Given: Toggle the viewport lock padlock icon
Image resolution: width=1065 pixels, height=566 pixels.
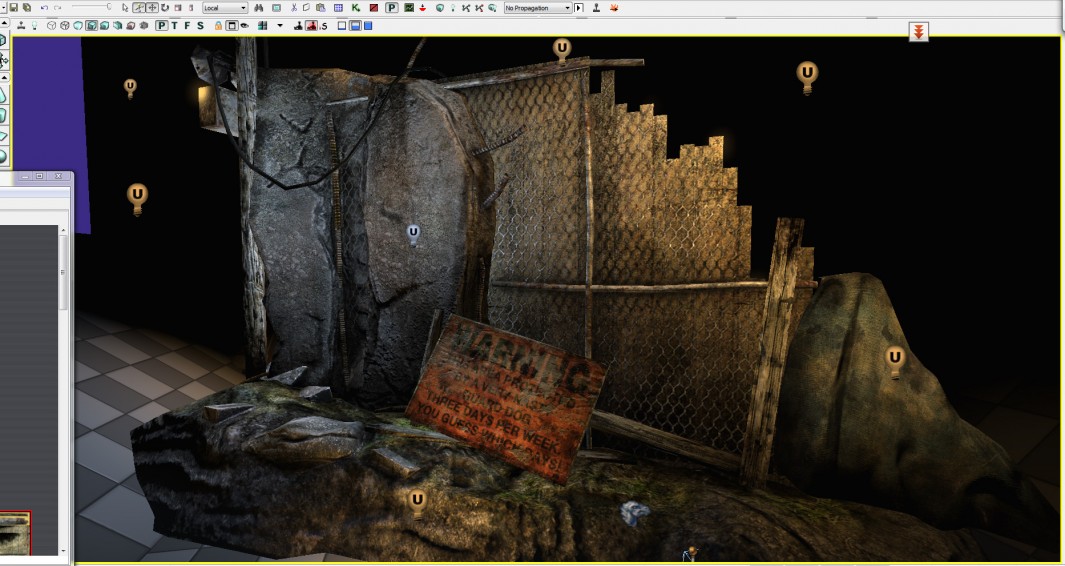Looking at the screenshot, I should point(219,25).
